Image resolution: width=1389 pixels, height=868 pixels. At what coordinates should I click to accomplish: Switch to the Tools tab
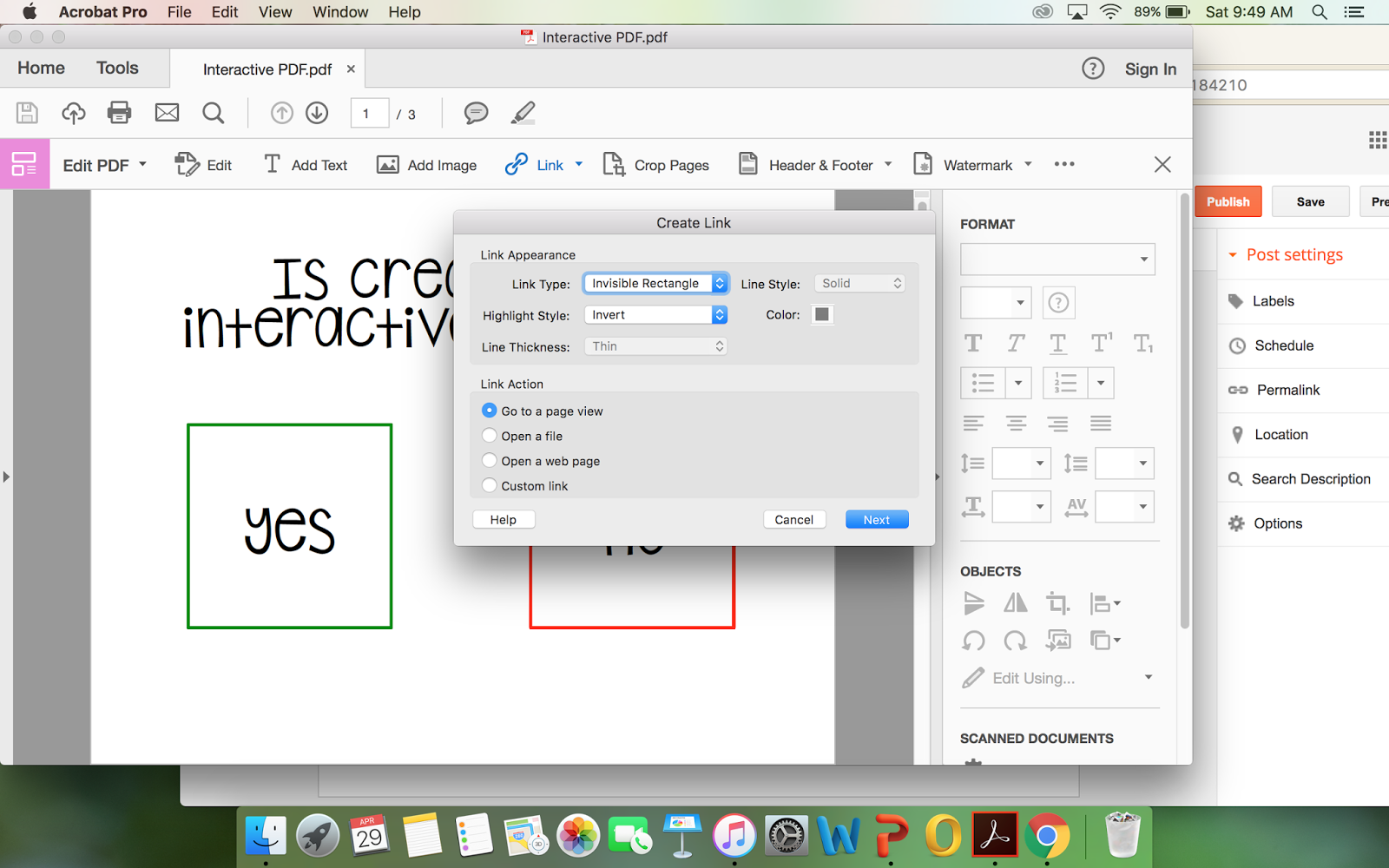[x=117, y=68]
